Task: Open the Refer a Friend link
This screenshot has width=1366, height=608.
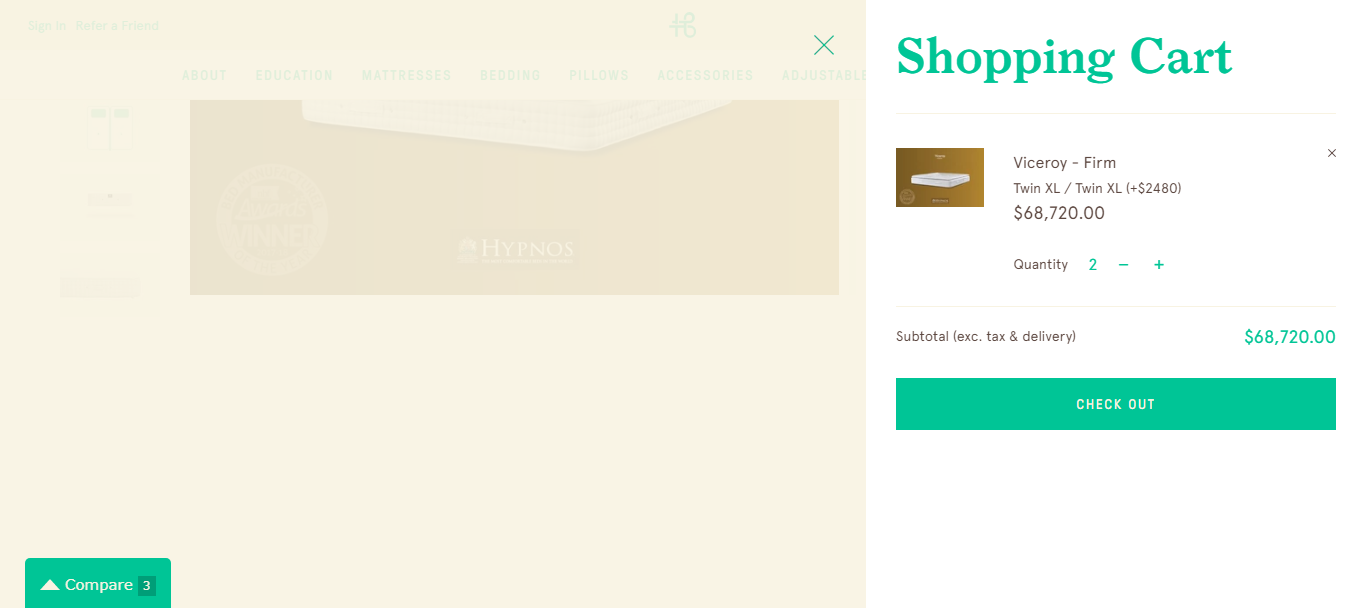Action: pyautogui.click(x=117, y=26)
